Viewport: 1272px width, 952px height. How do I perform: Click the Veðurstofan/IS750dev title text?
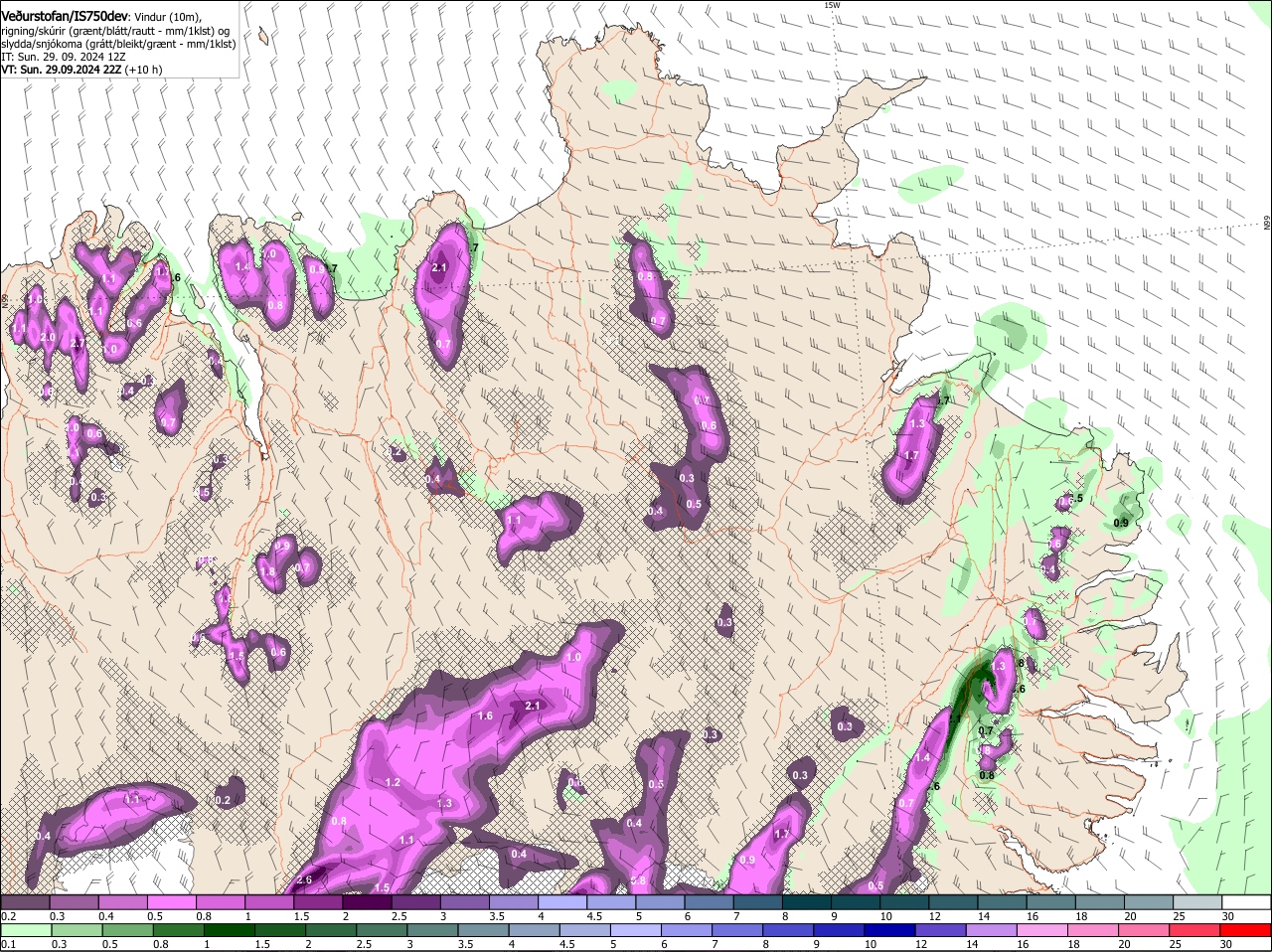click(65, 16)
